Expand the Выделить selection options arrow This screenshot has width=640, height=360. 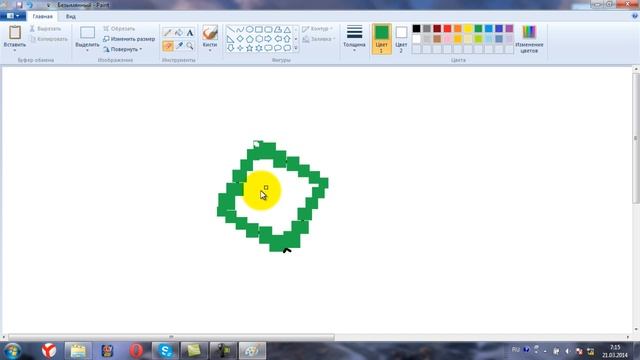click(87, 51)
